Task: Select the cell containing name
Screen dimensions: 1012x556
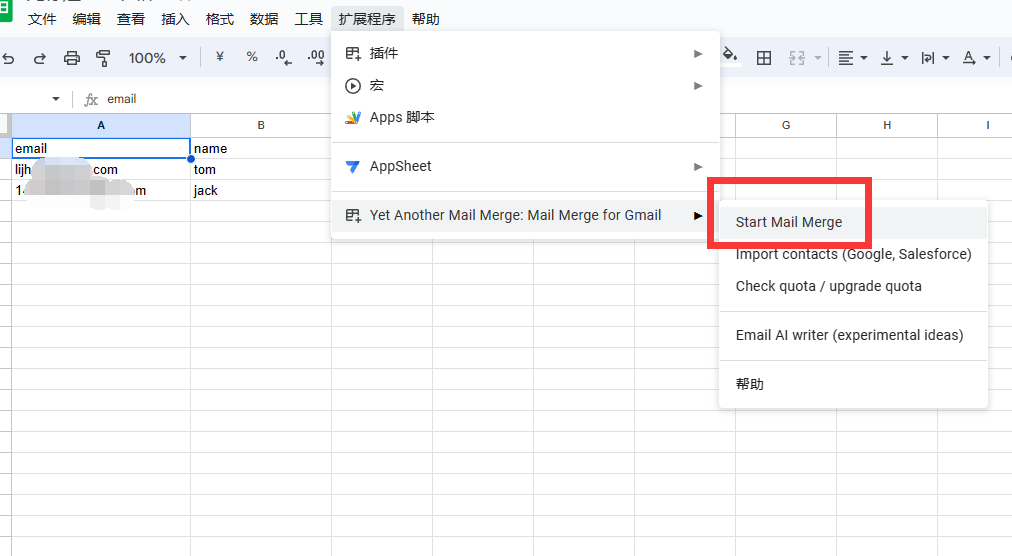Action: [x=261, y=149]
